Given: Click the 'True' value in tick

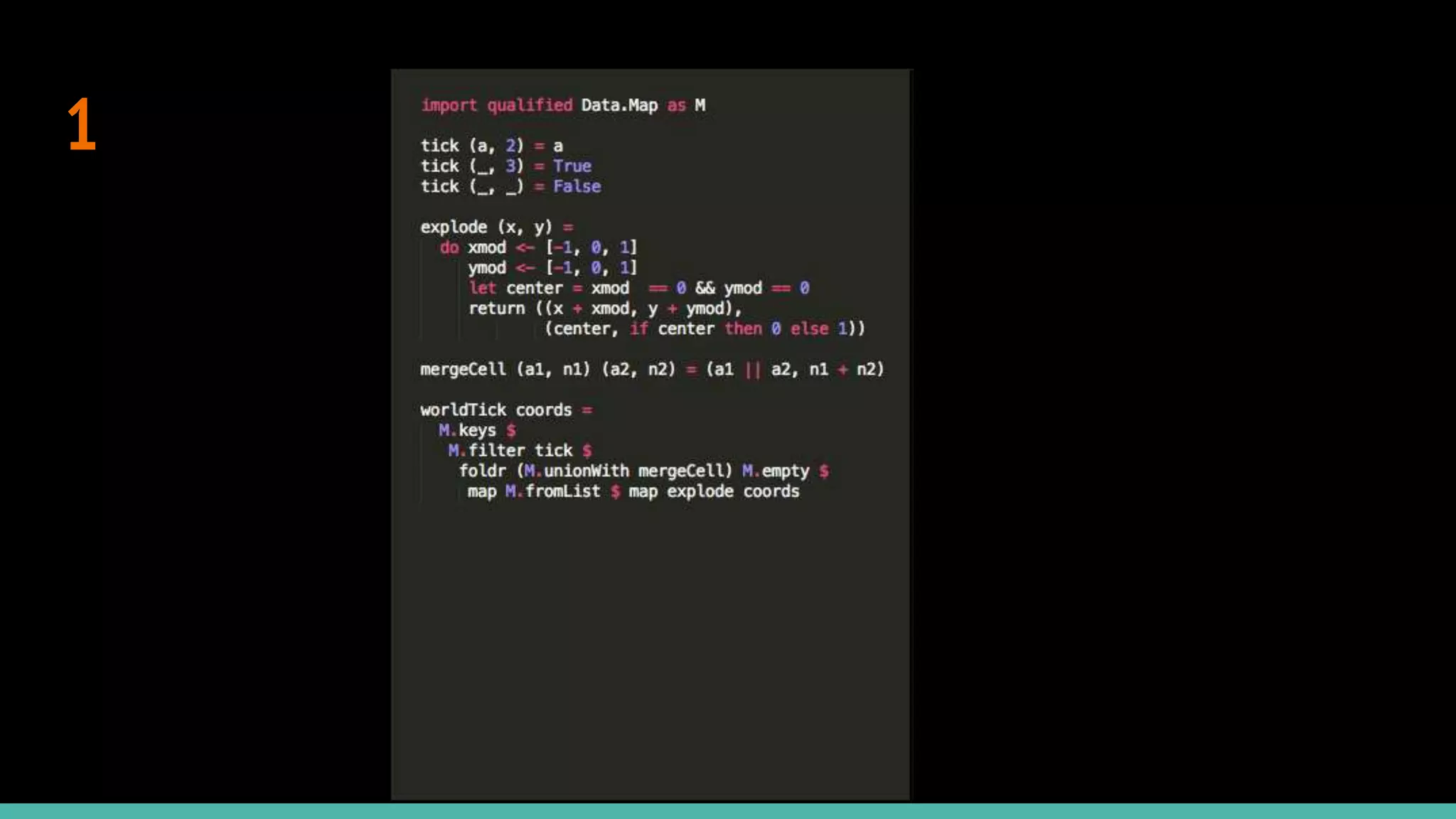Looking at the screenshot, I should (572, 166).
